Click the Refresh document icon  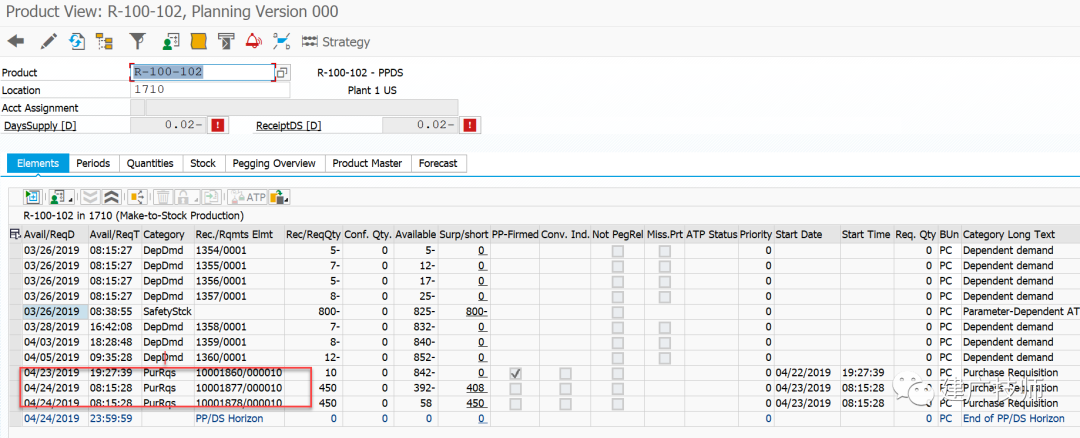[x=76, y=41]
